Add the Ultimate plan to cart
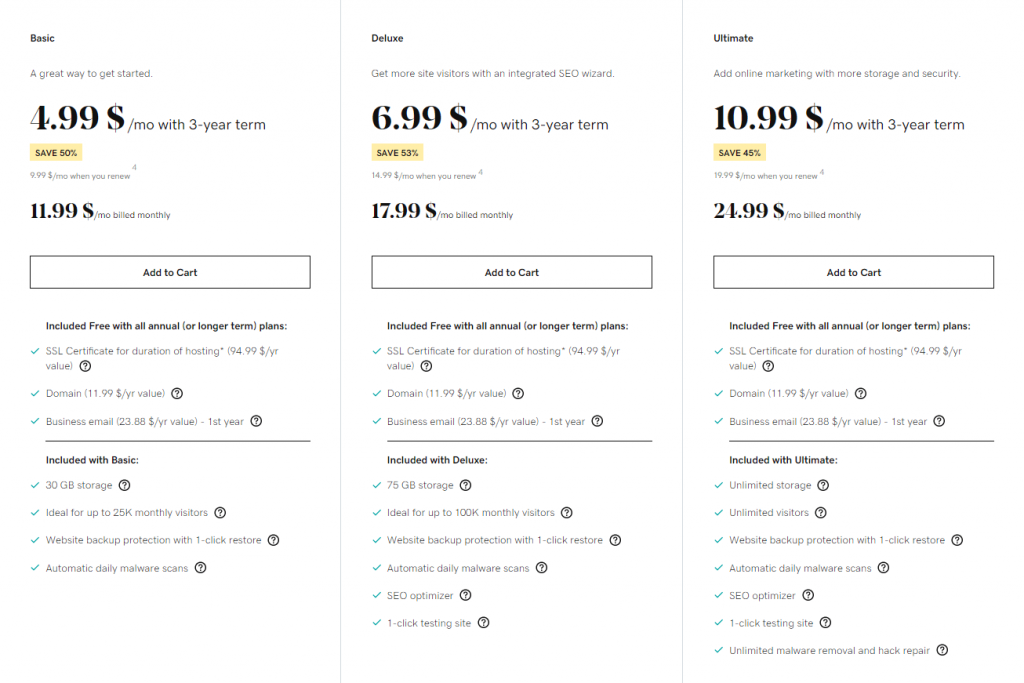This screenshot has height=683, width=1024. click(854, 272)
